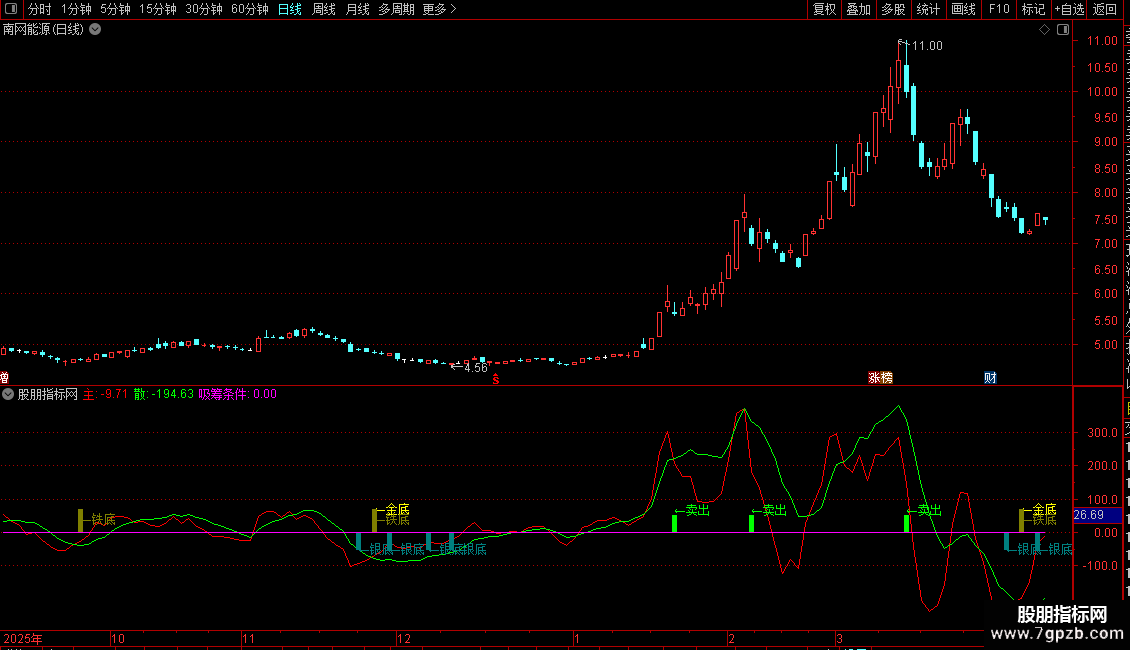
Task: Click the 2025年 timeline label
Action: (23, 638)
